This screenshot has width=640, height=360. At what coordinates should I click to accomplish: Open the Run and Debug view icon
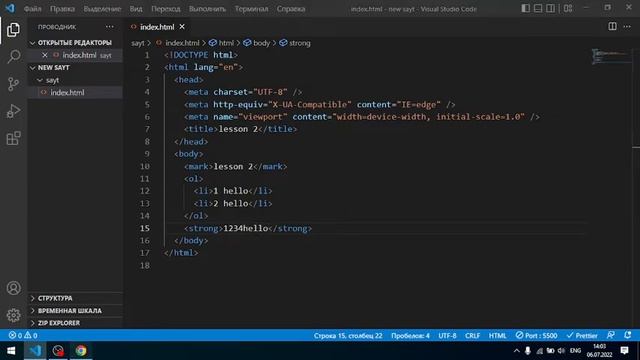[13, 111]
